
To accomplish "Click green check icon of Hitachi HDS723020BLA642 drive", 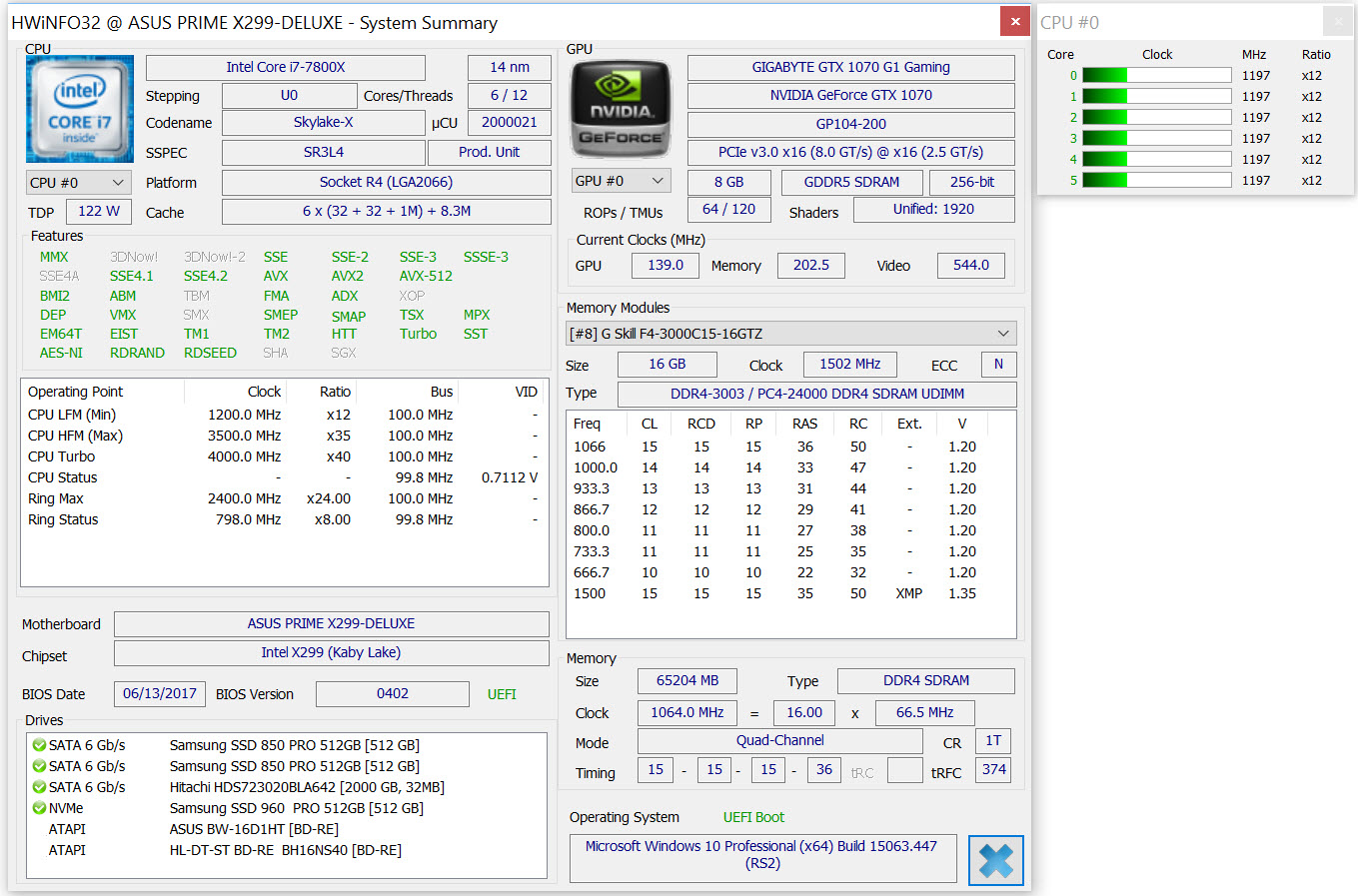I will tap(39, 787).
